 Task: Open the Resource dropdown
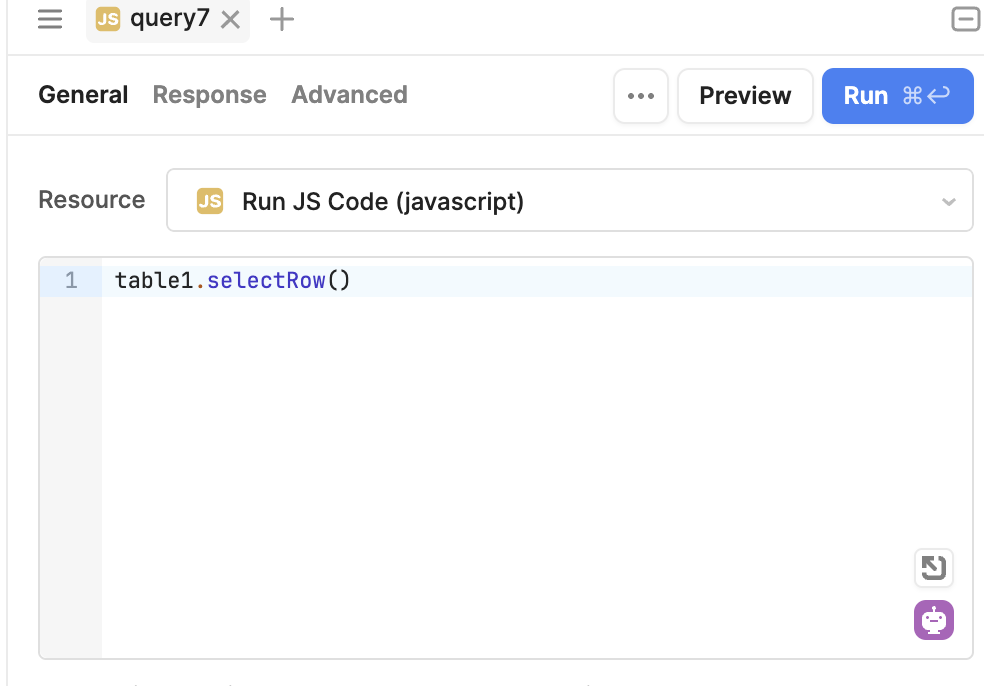(x=569, y=200)
